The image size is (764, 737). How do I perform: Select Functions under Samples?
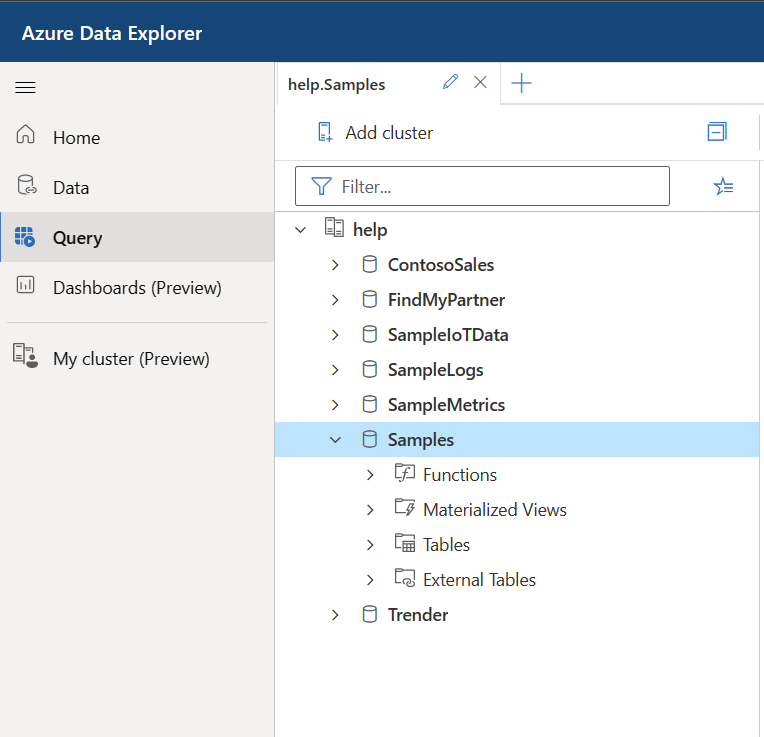coord(459,475)
